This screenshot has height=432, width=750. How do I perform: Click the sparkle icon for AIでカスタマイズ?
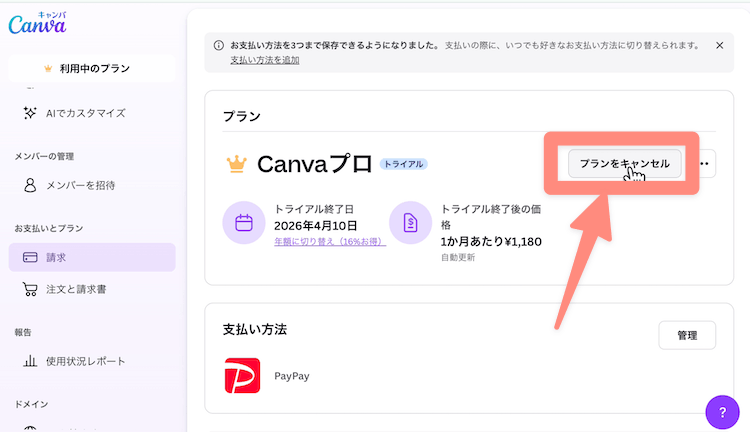coord(30,113)
